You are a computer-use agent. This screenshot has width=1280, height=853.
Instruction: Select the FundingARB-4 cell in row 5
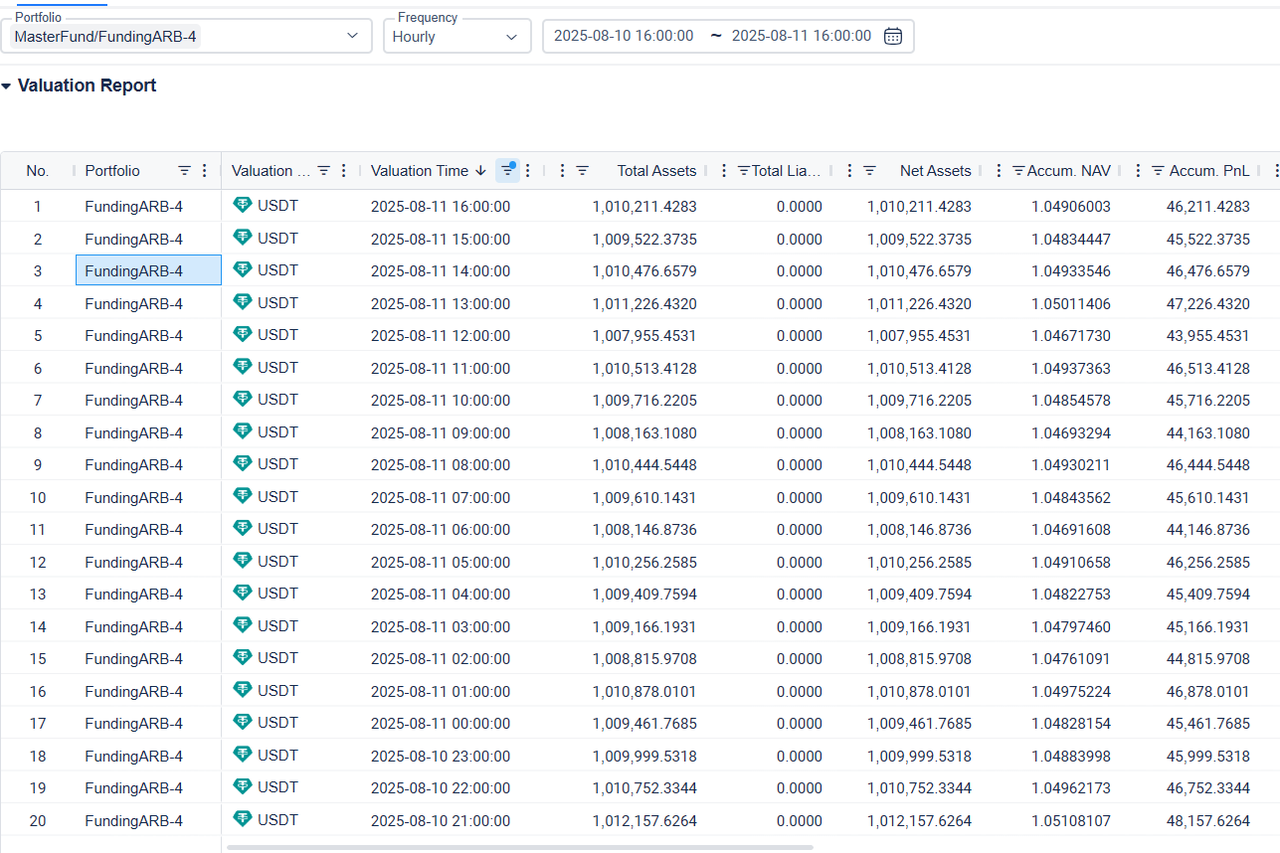pyautogui.click(x=134, y=336)
